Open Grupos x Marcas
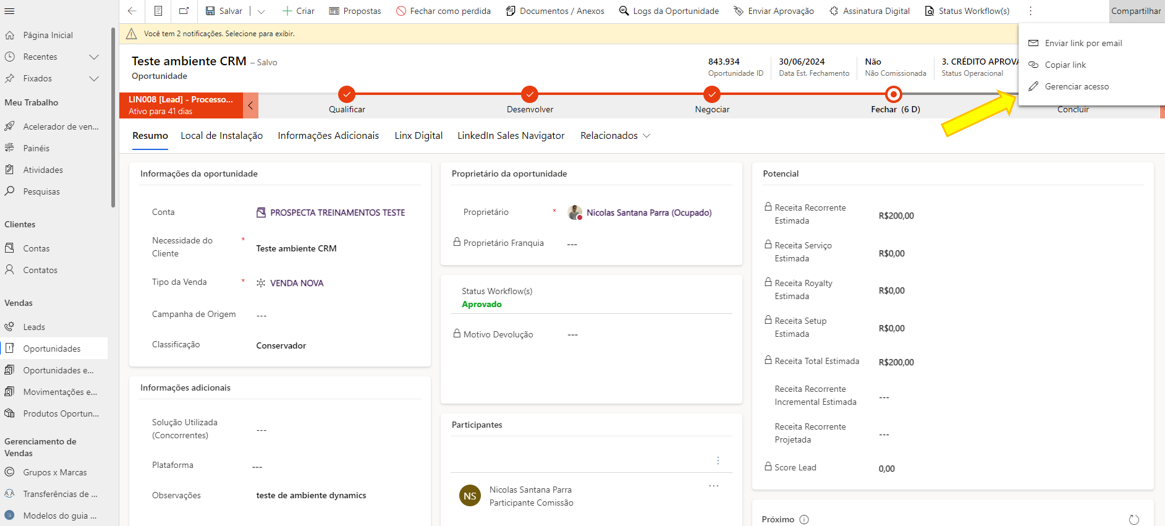This screenshot has width=1165, height=526. coord(53,472)
